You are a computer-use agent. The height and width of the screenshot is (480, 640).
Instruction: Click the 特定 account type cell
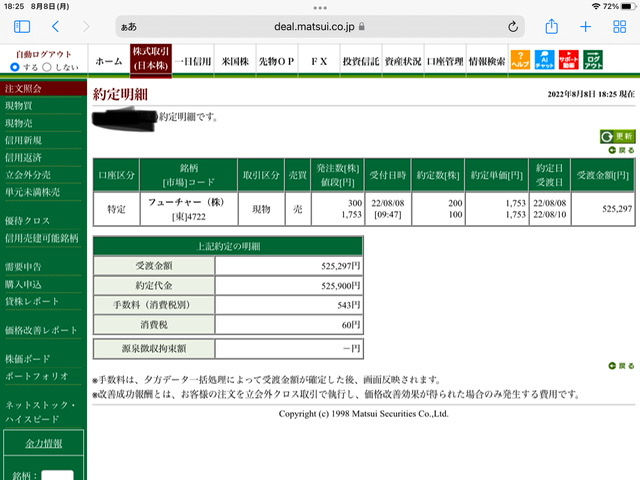(116, 209)
